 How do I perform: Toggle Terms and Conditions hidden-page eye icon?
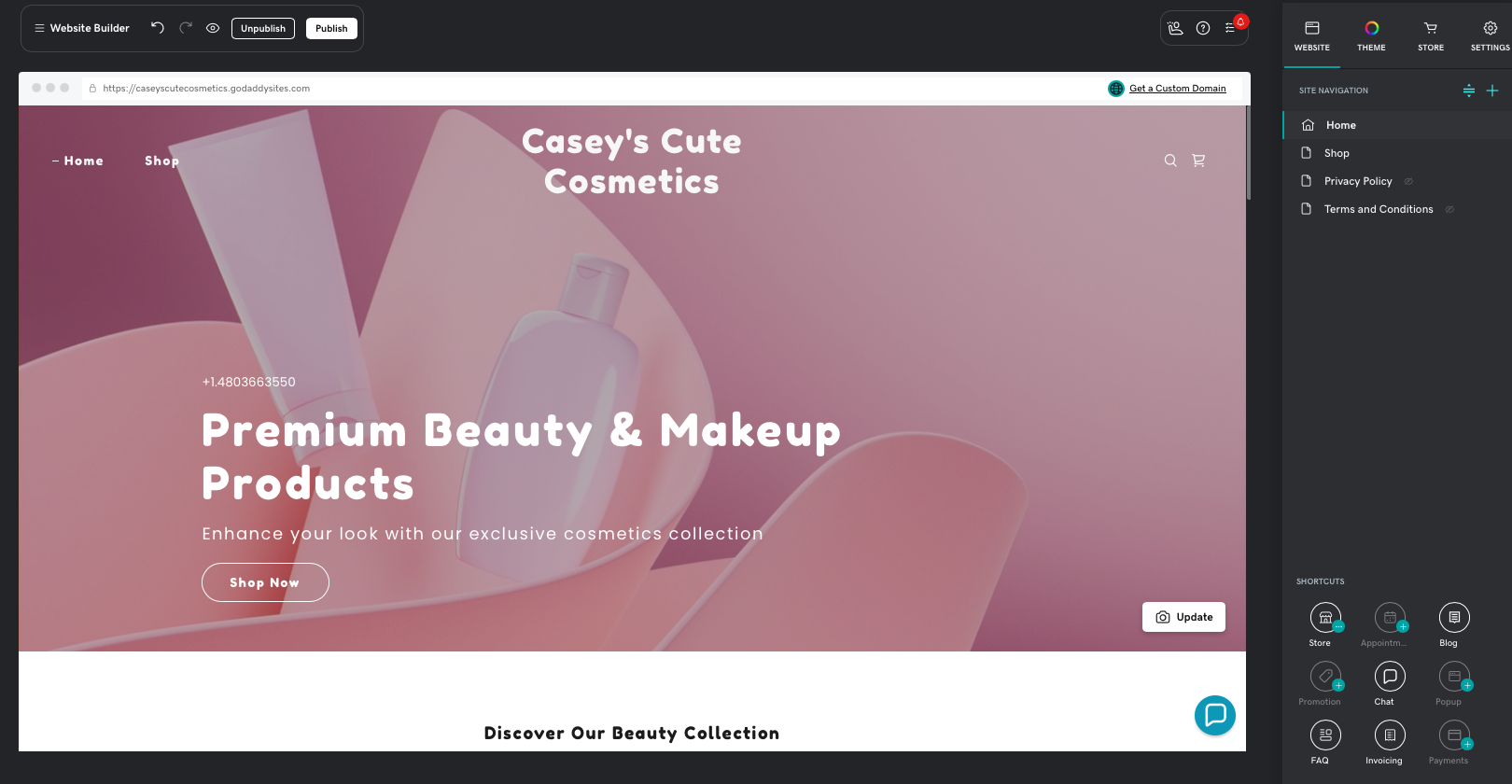(1449, 209)
